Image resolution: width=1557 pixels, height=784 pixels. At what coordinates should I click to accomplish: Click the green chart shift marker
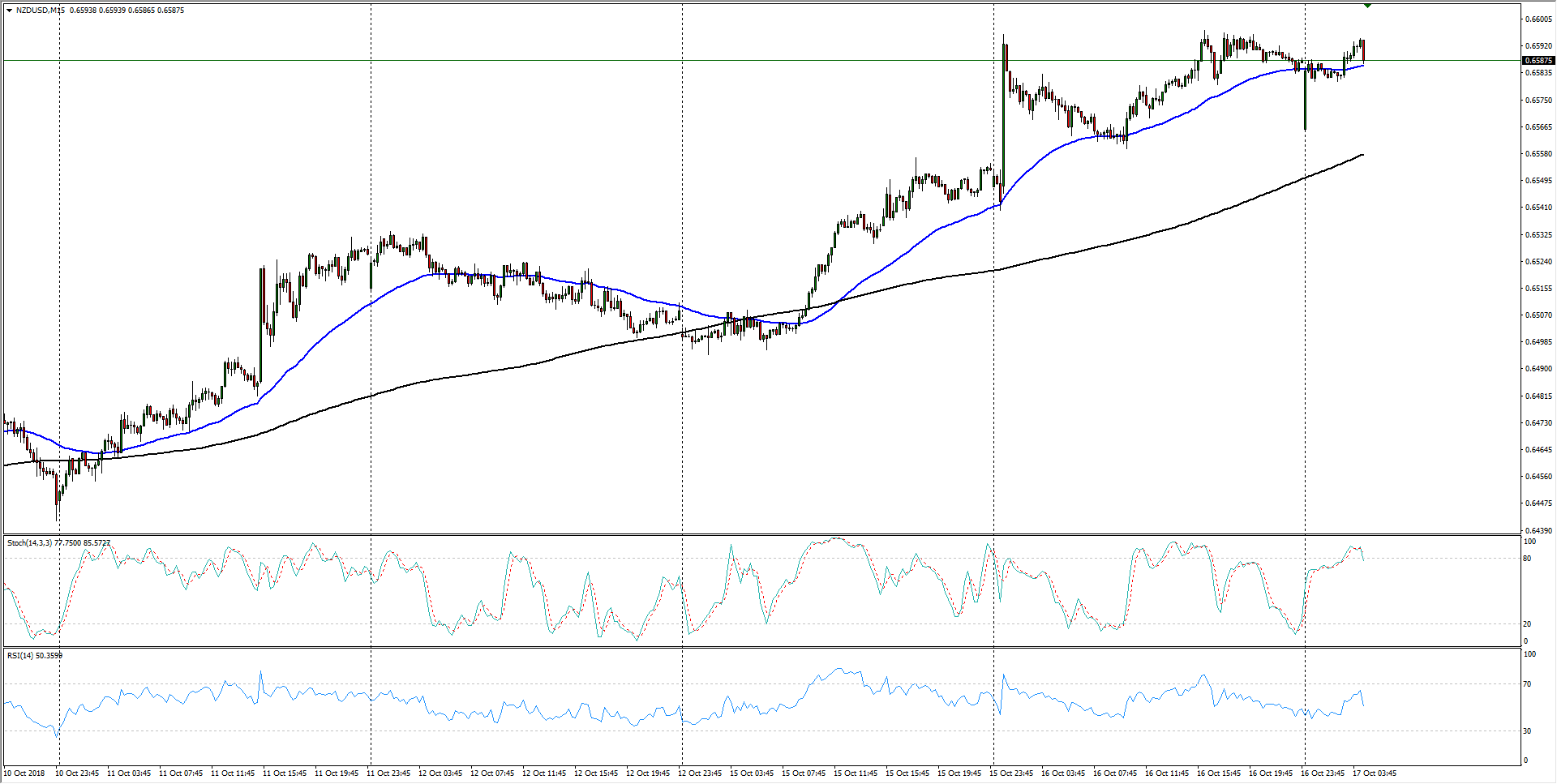pos(1367,6)
